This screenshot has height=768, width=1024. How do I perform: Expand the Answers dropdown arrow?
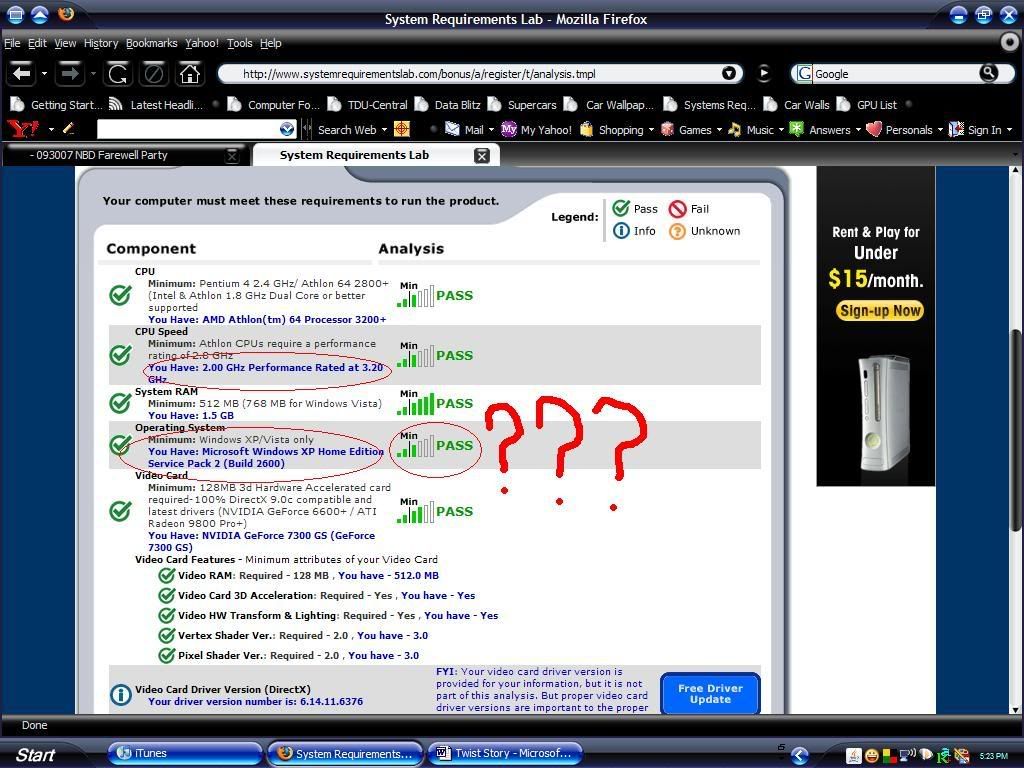858,130
